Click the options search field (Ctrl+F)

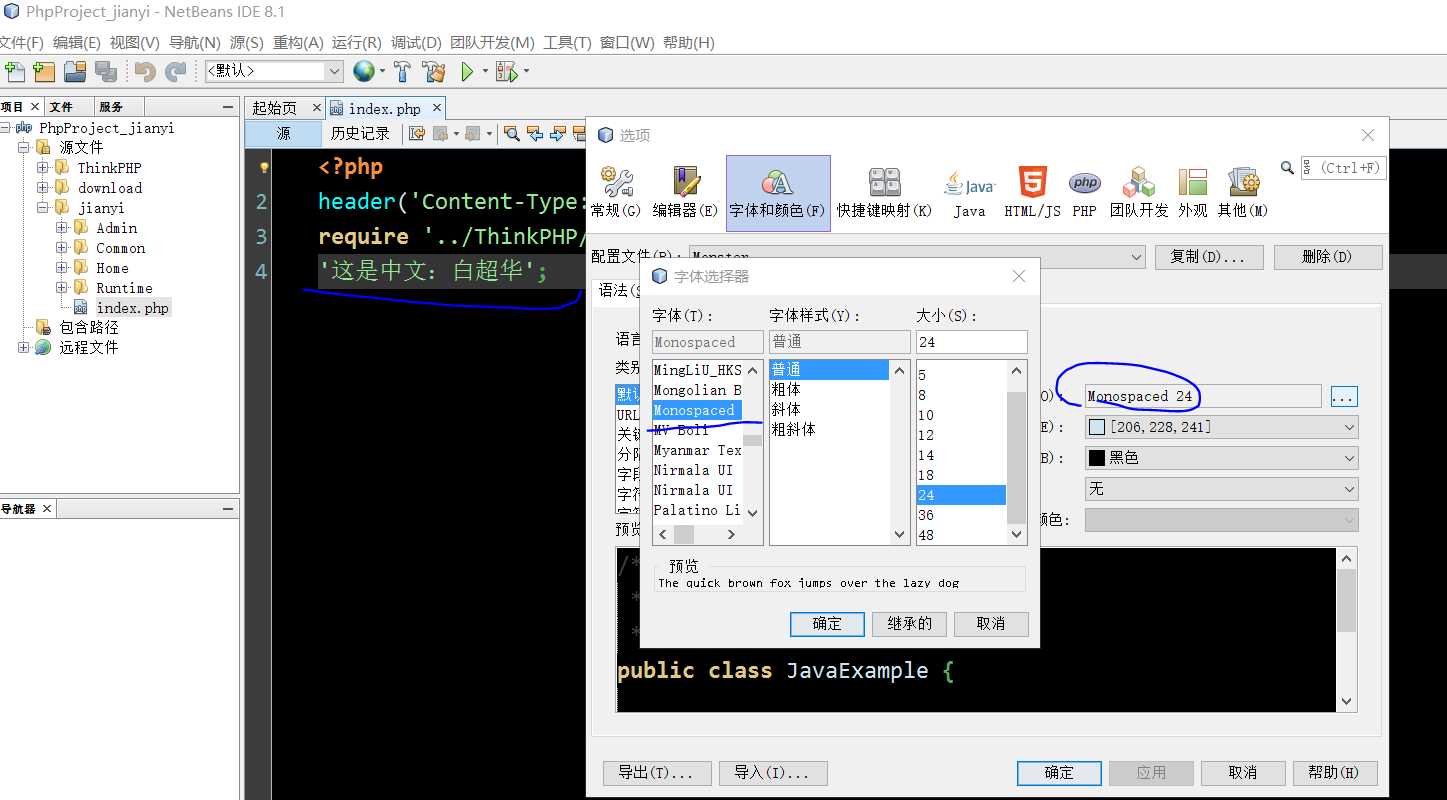(1343, 168)
